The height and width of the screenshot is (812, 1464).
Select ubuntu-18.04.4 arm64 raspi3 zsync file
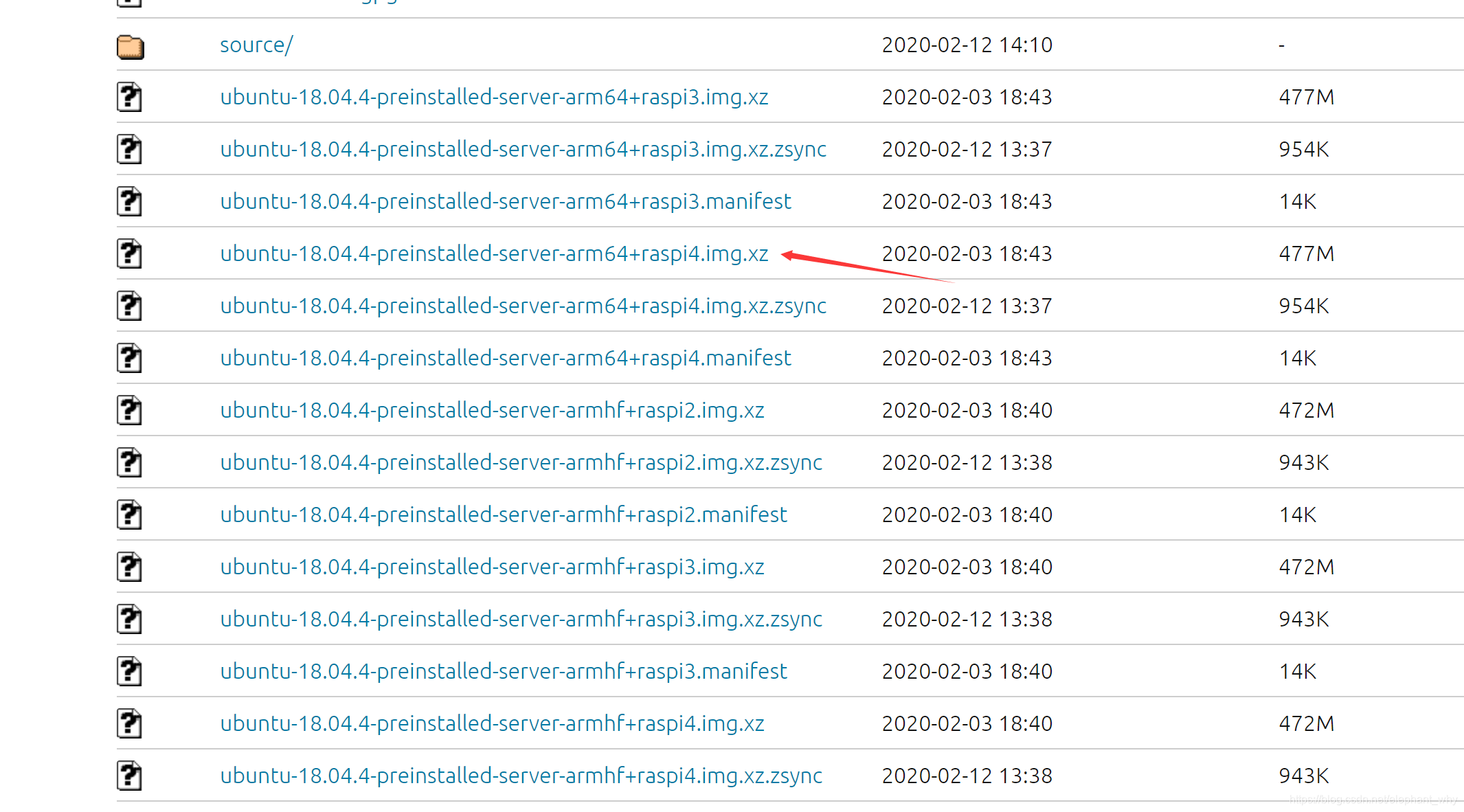(x=521, y=148)
